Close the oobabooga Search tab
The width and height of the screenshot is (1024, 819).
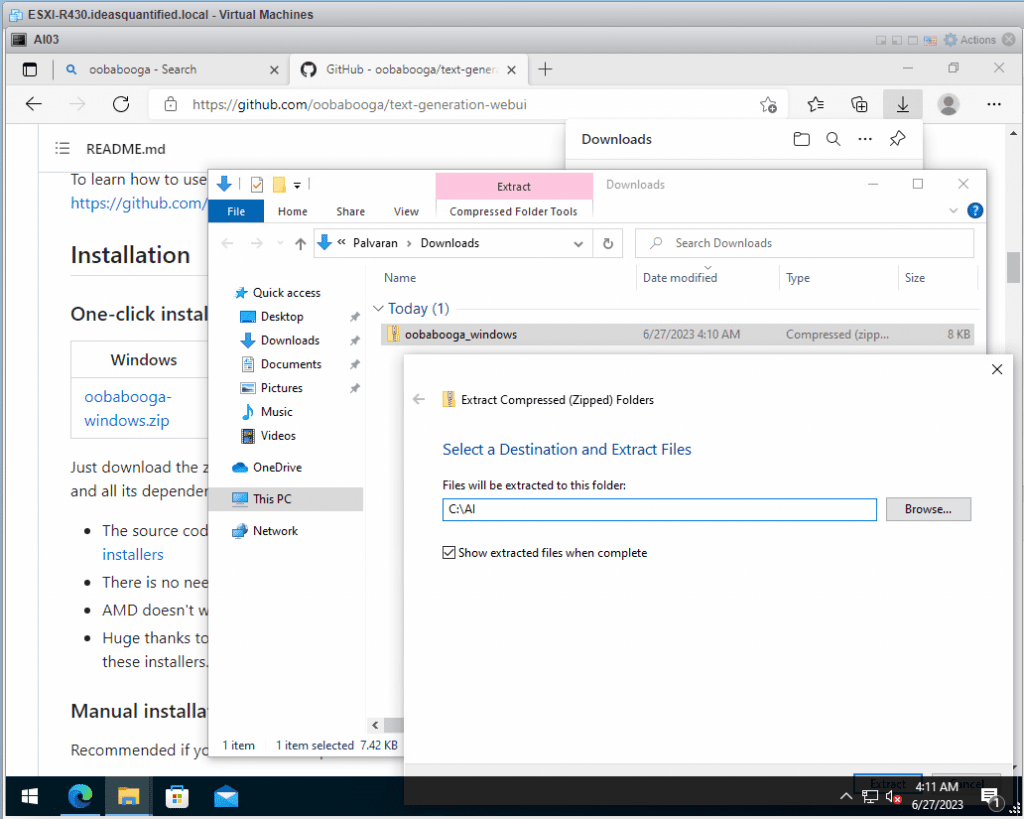click(274, 70)
